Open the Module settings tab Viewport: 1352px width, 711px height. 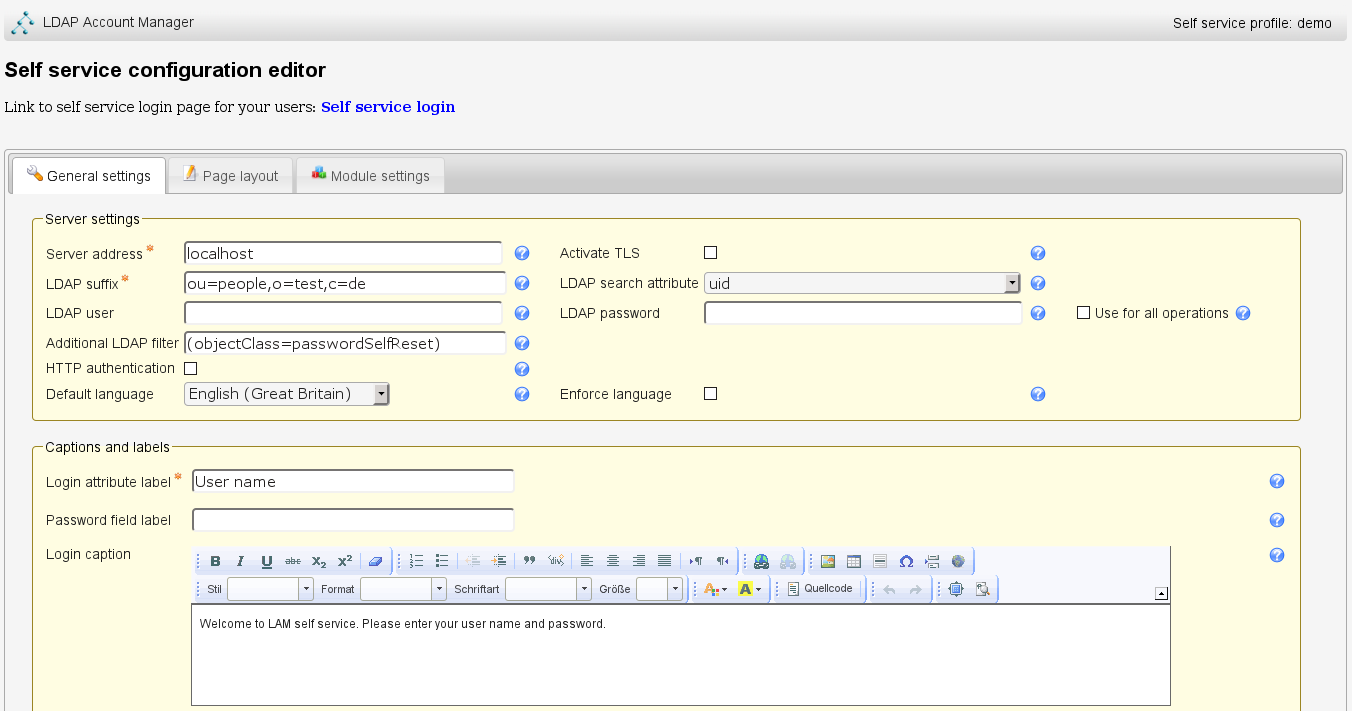[370, 176]
